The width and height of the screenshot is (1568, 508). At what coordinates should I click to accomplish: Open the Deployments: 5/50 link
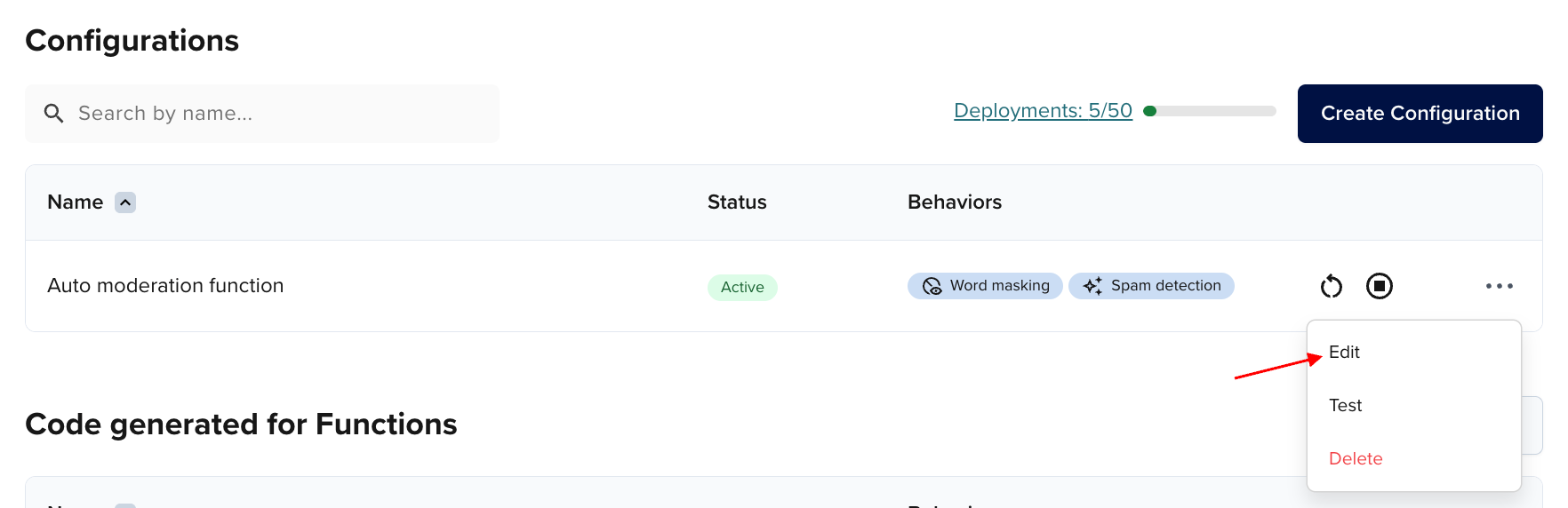1043,111
